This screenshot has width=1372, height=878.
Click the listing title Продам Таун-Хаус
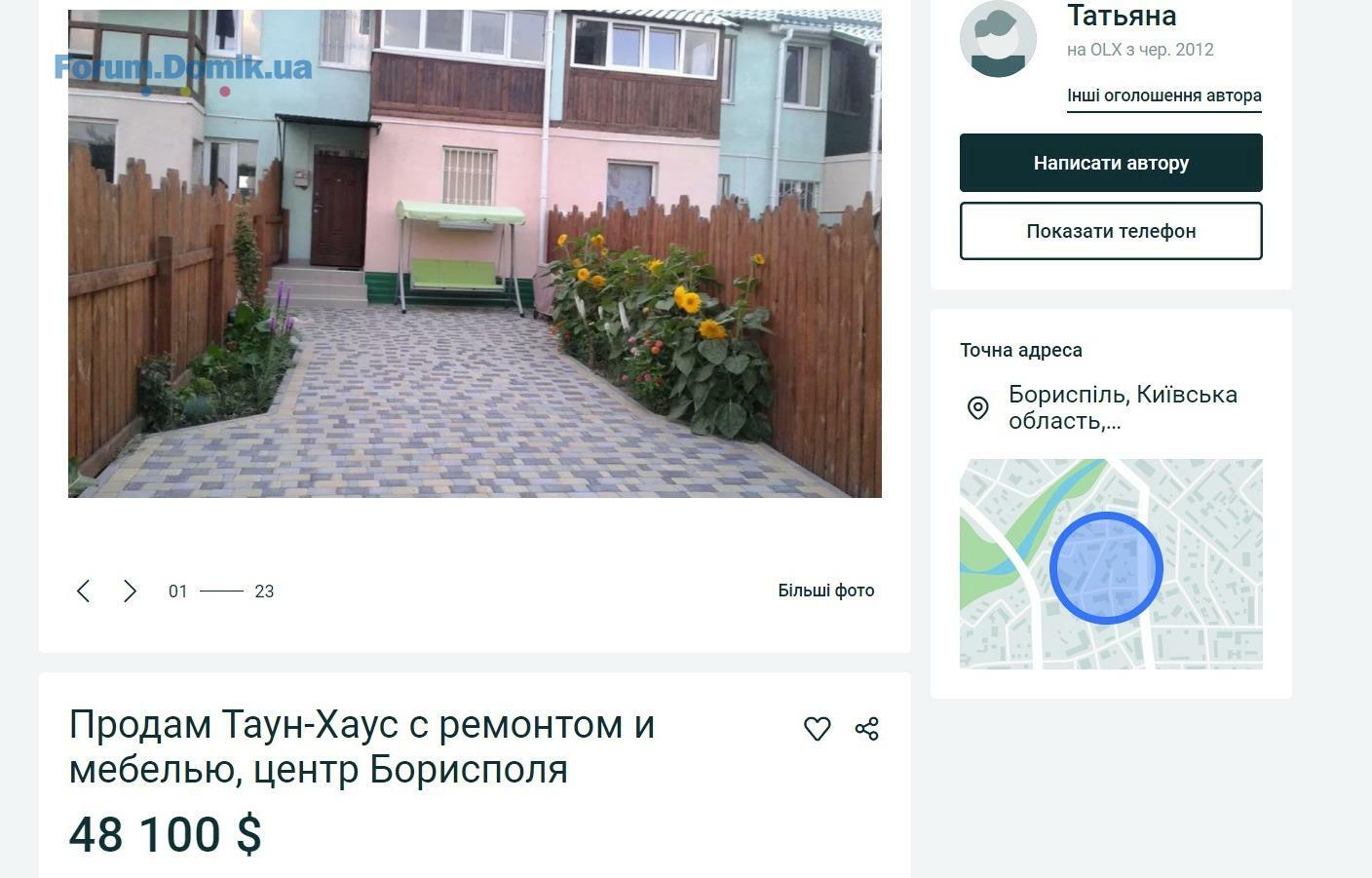click(x=362, y=746)
